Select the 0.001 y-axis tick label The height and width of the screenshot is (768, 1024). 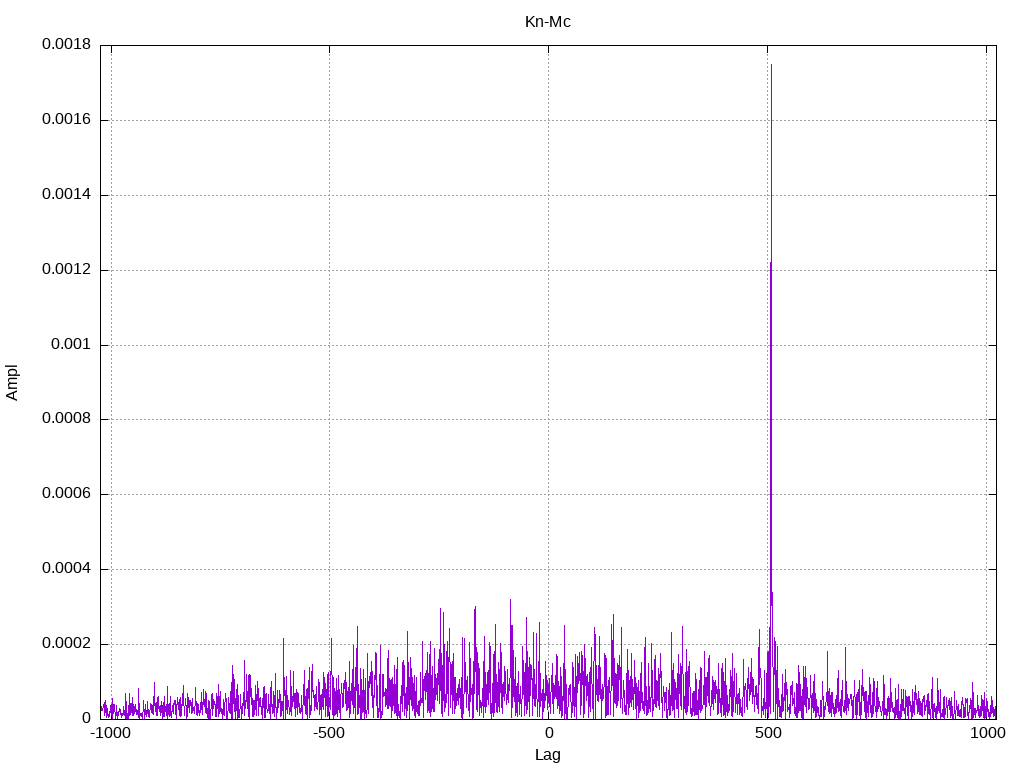pos(72,345)
